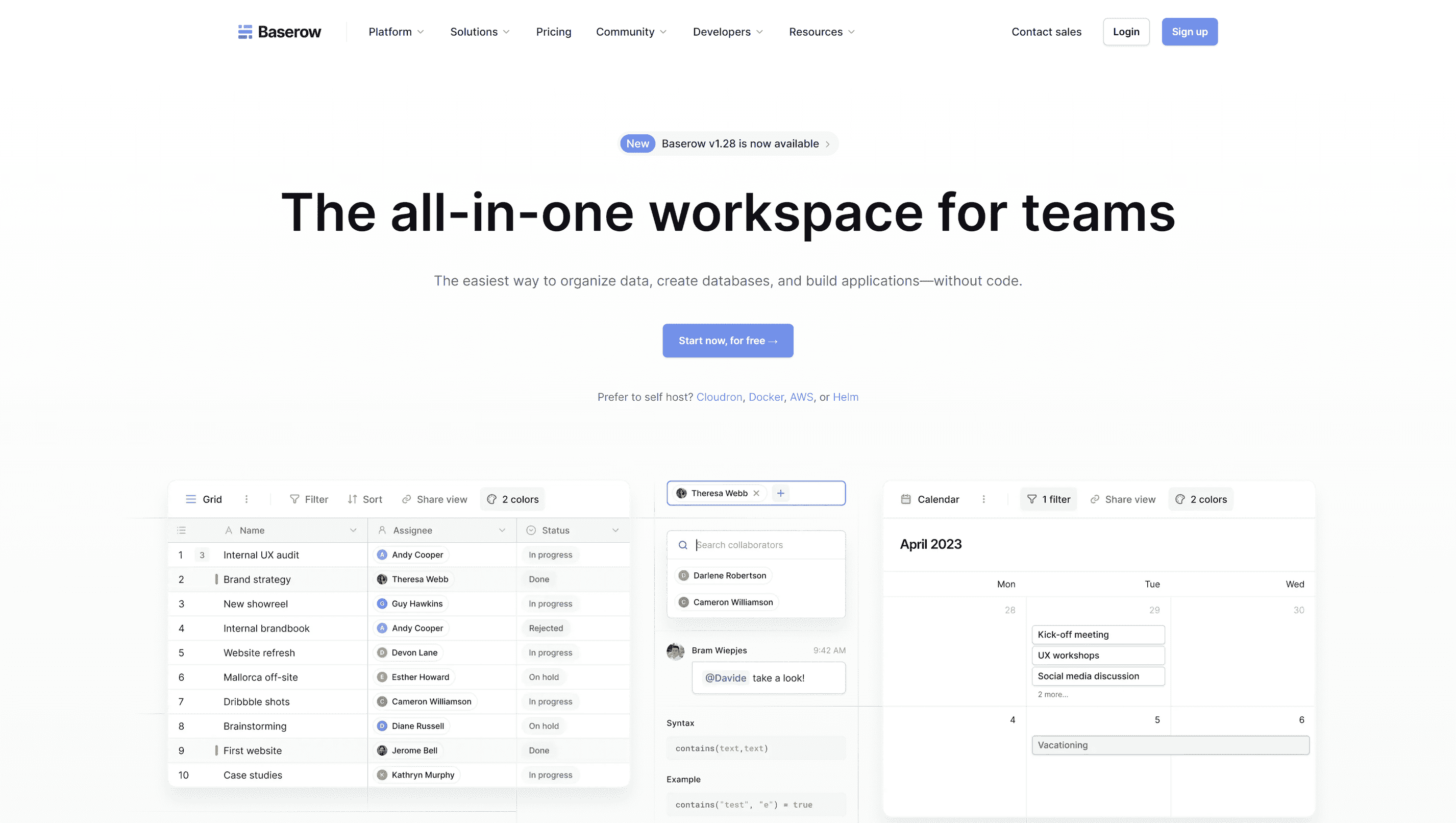
Task: Click the Calendar view icon
Action: pos(905,499)
